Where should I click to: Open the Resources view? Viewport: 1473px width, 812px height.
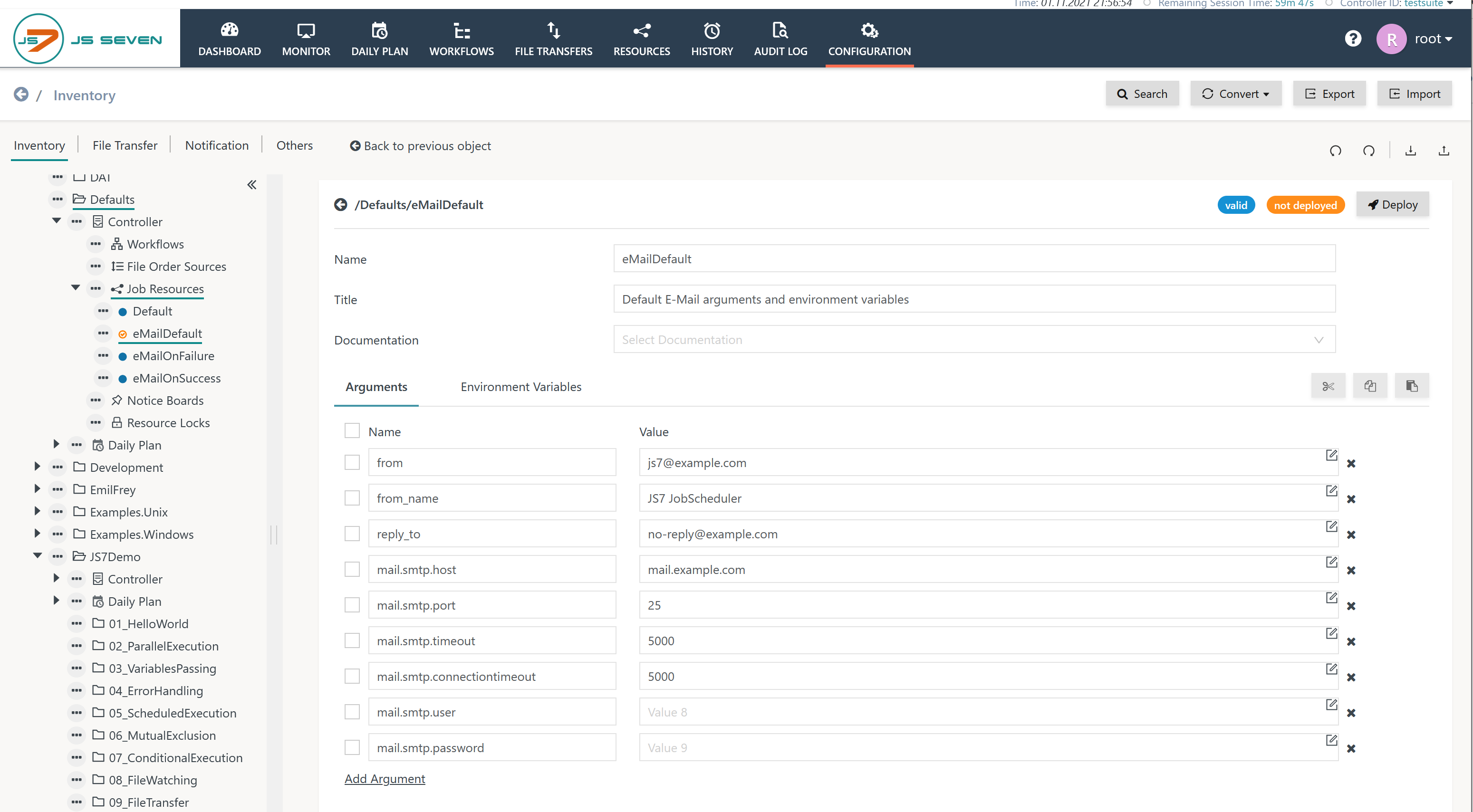coord(642,39)
